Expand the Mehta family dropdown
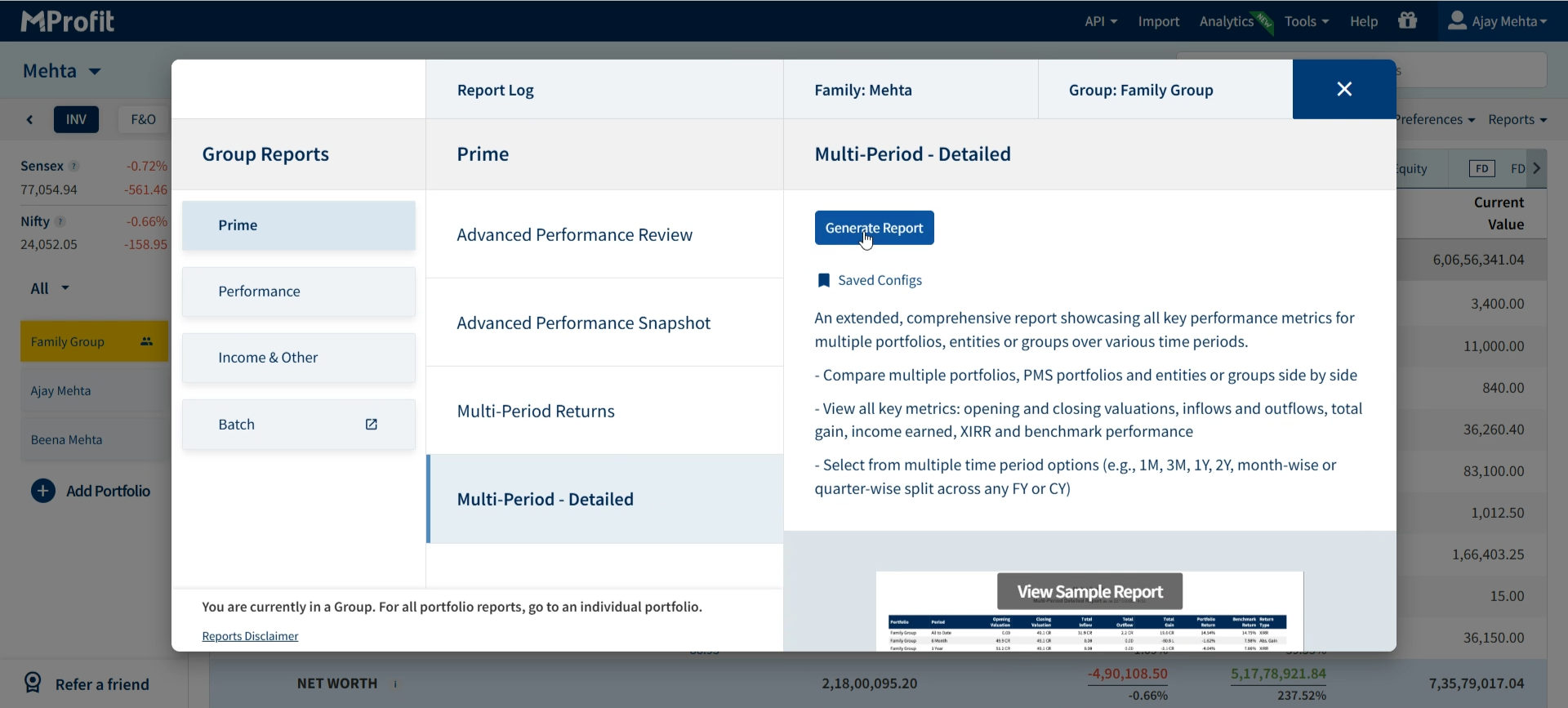 (62, 71)
